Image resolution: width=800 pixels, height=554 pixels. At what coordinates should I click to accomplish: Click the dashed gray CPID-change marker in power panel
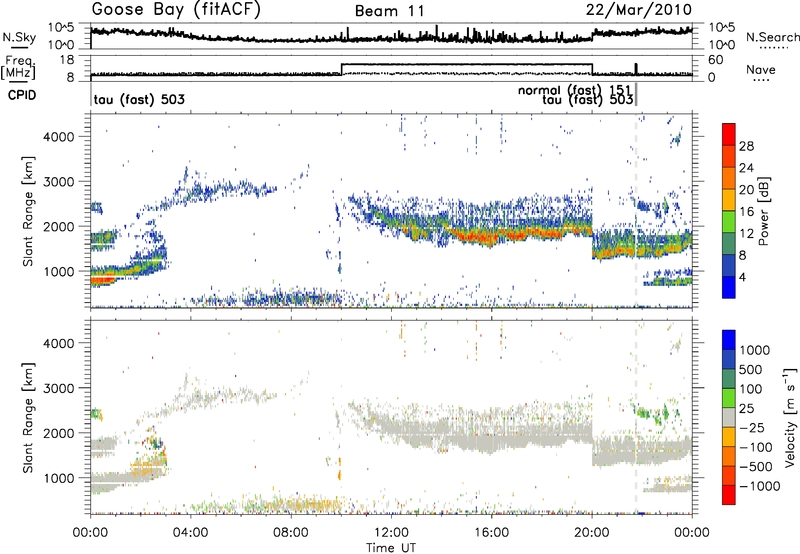[x=636, y=210]
